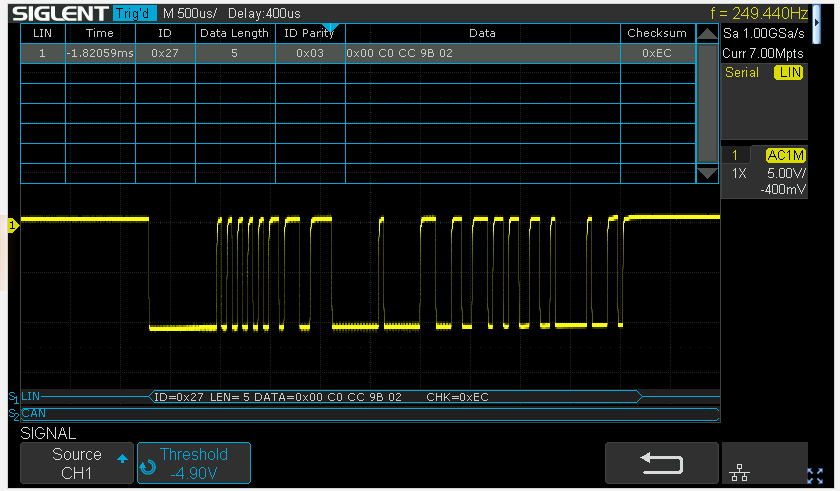Click the S1 LIN decode bus label
The height and width of the screenshot is (491, 840).
(x=24, y=397)
